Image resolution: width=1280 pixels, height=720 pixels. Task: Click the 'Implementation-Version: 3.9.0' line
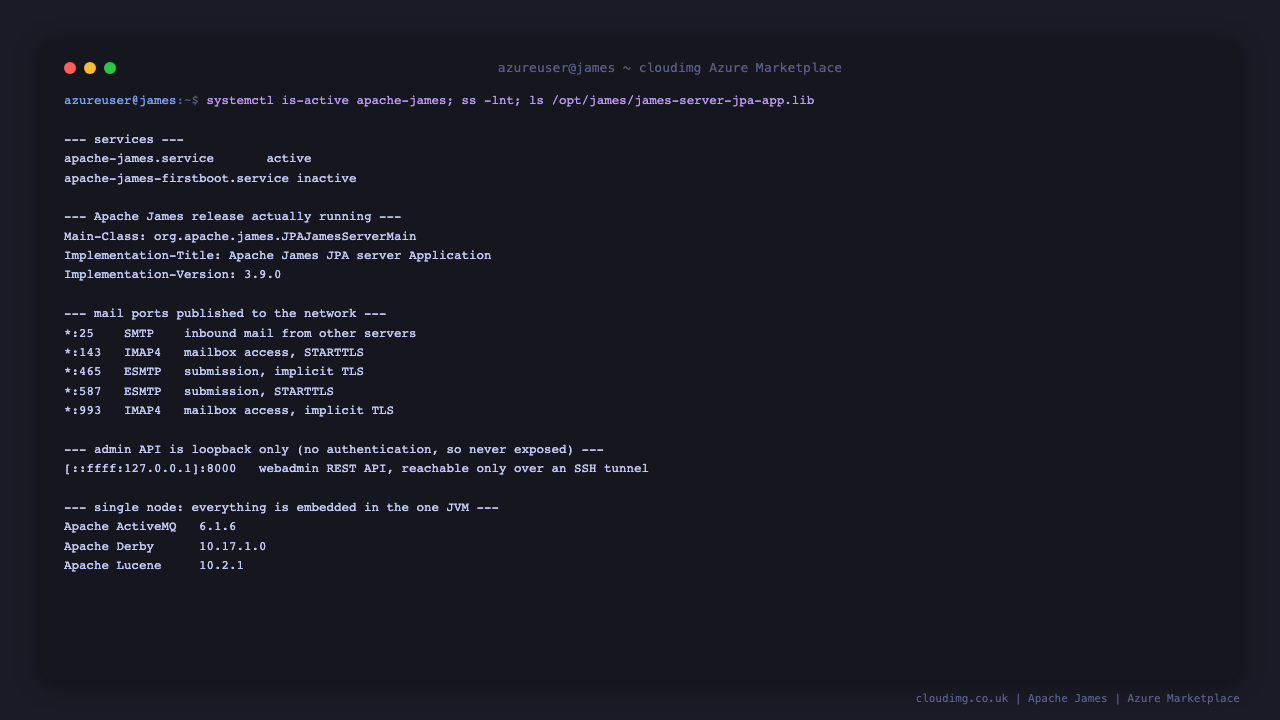pyautogui.click(x=173, y=275)
